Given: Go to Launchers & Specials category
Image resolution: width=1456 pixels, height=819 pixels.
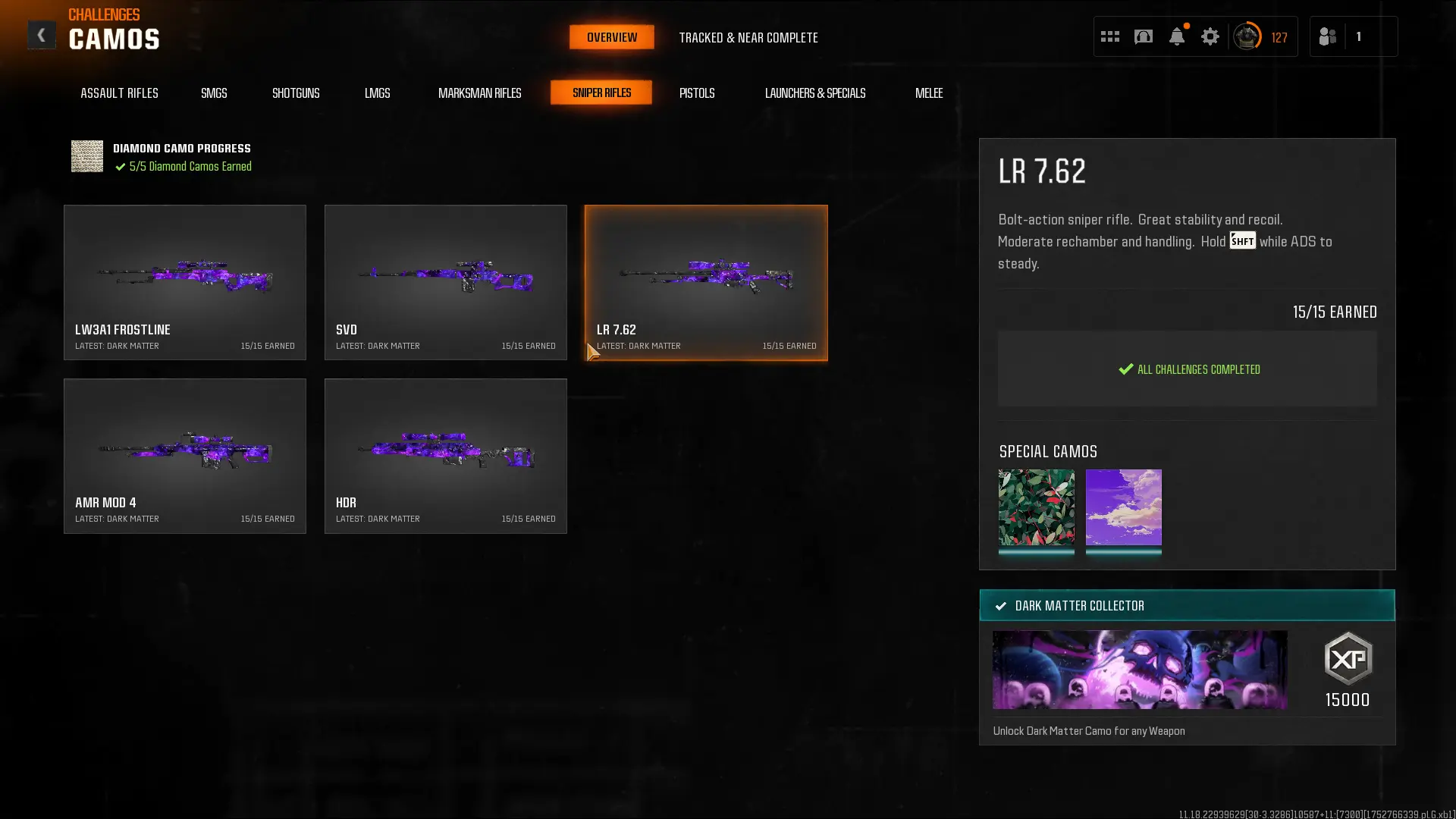Looking at the screenshot, I should tap(814, 93).
